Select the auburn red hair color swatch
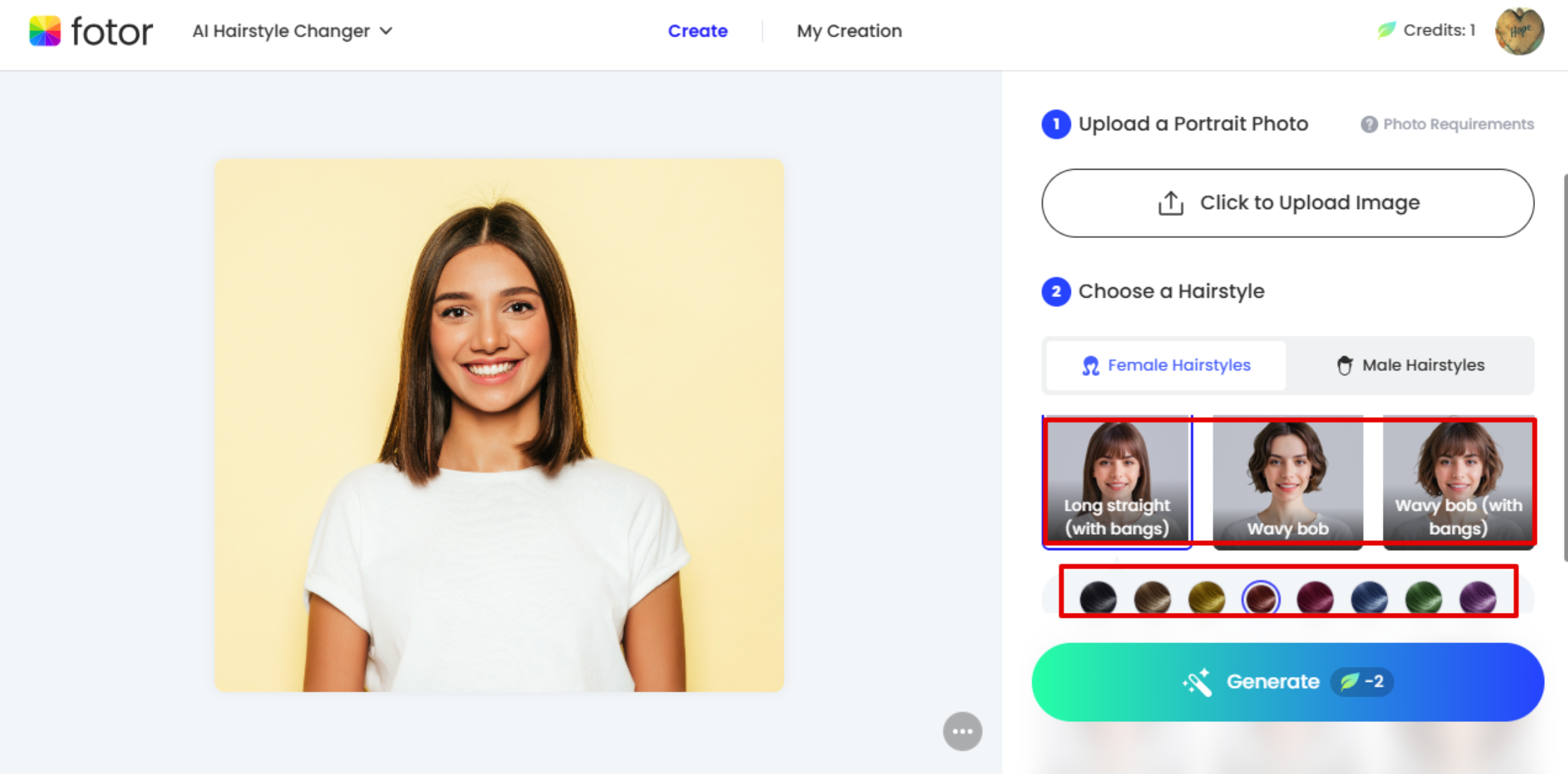 1262,596
